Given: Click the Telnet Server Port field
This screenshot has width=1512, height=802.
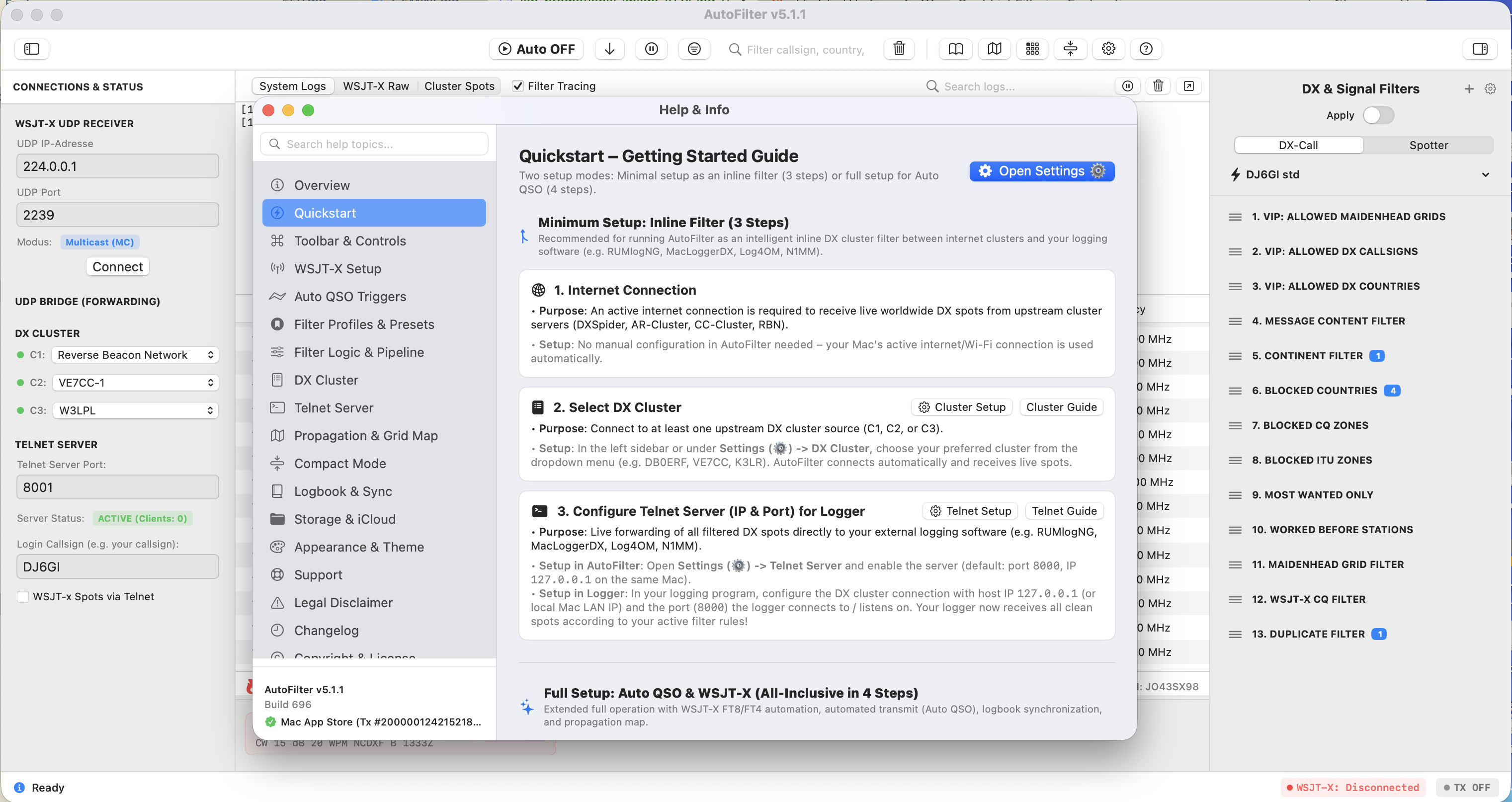Looking at the screenshot, I should click(117, 487).
